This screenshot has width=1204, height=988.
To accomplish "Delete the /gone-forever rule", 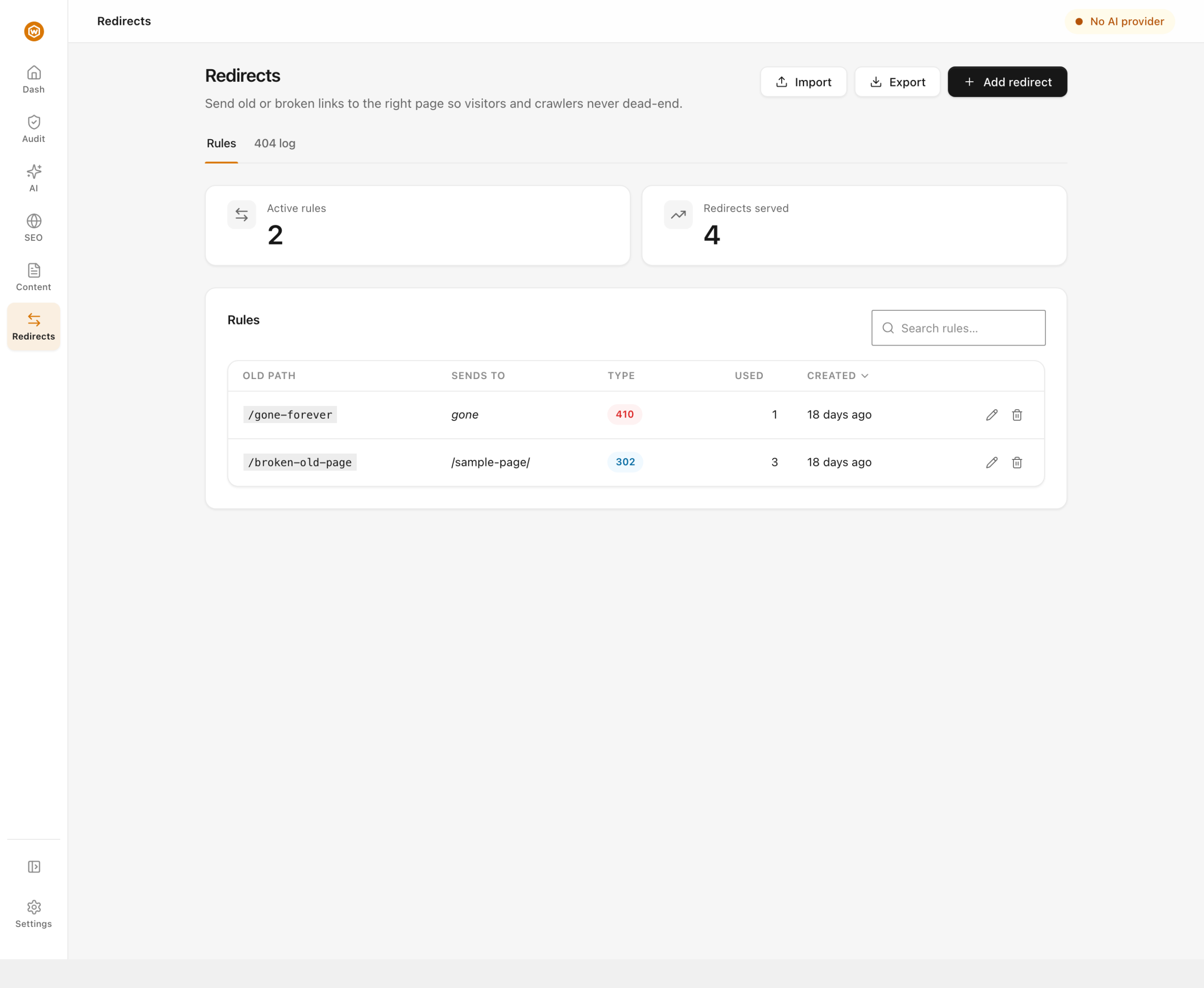I will coord(1017,415).
